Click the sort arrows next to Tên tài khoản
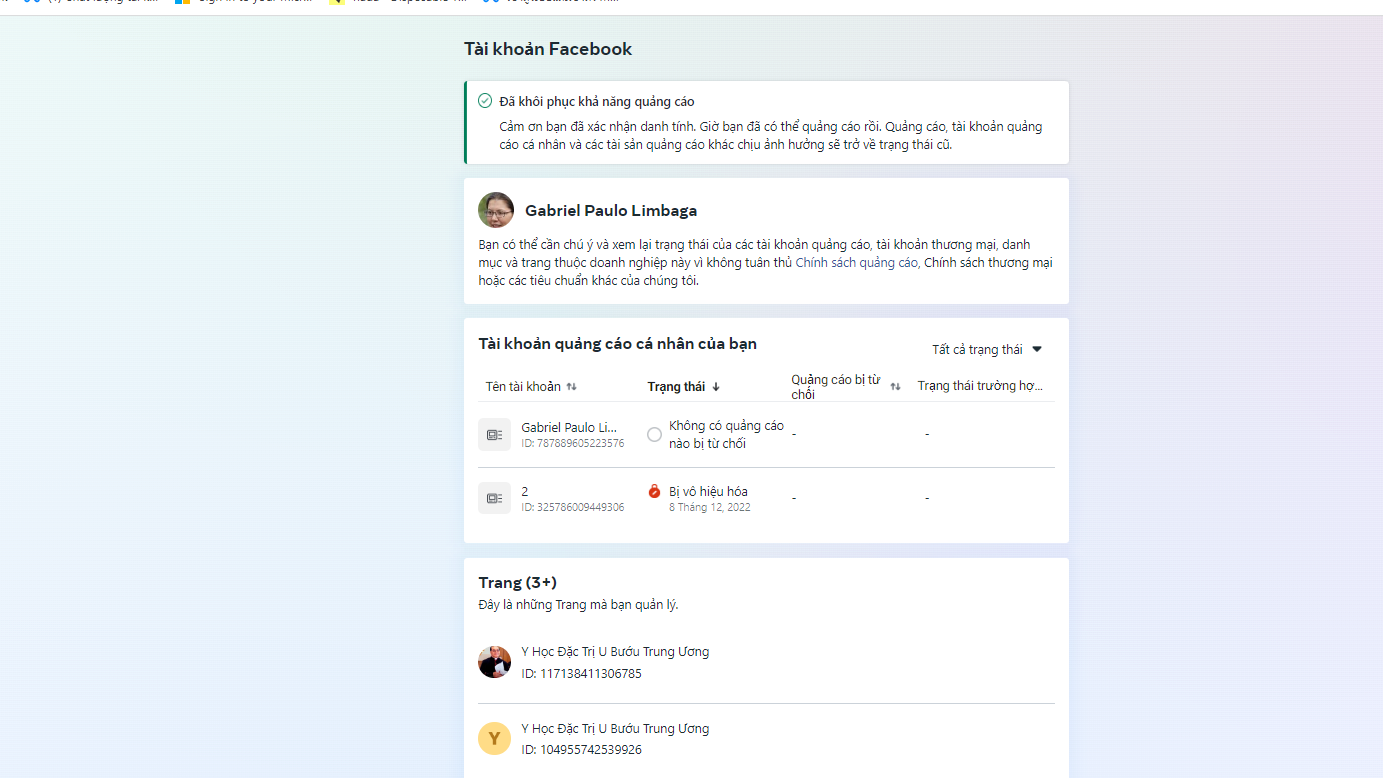The width and height of the screenshot is (1383, 778). pyautogui.click(x=572, y=387)
